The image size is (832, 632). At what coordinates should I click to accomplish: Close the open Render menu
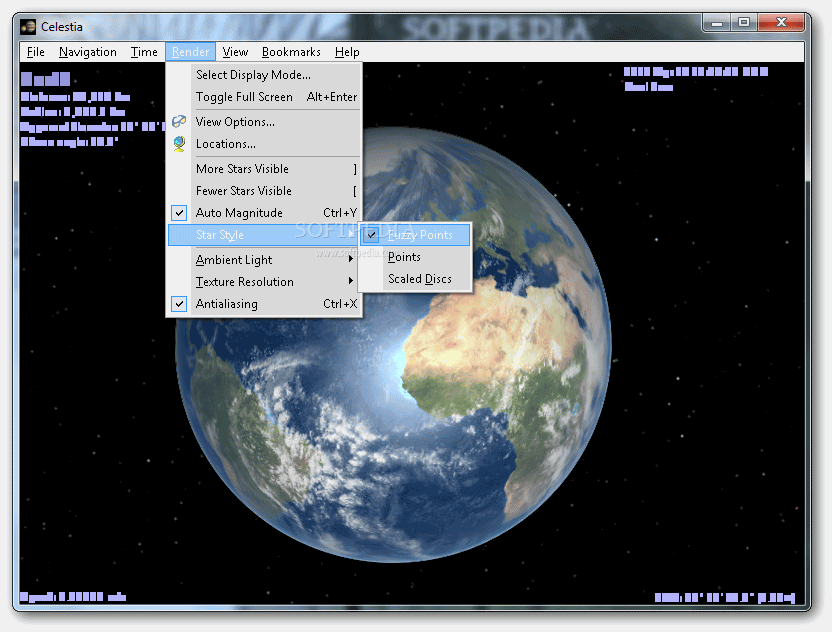pos(190,52)
